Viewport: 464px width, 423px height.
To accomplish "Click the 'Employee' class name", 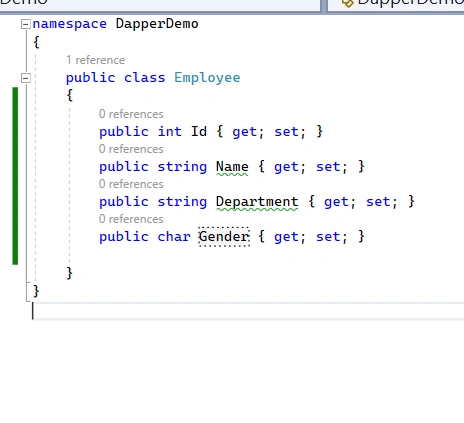I will [207, 78].
